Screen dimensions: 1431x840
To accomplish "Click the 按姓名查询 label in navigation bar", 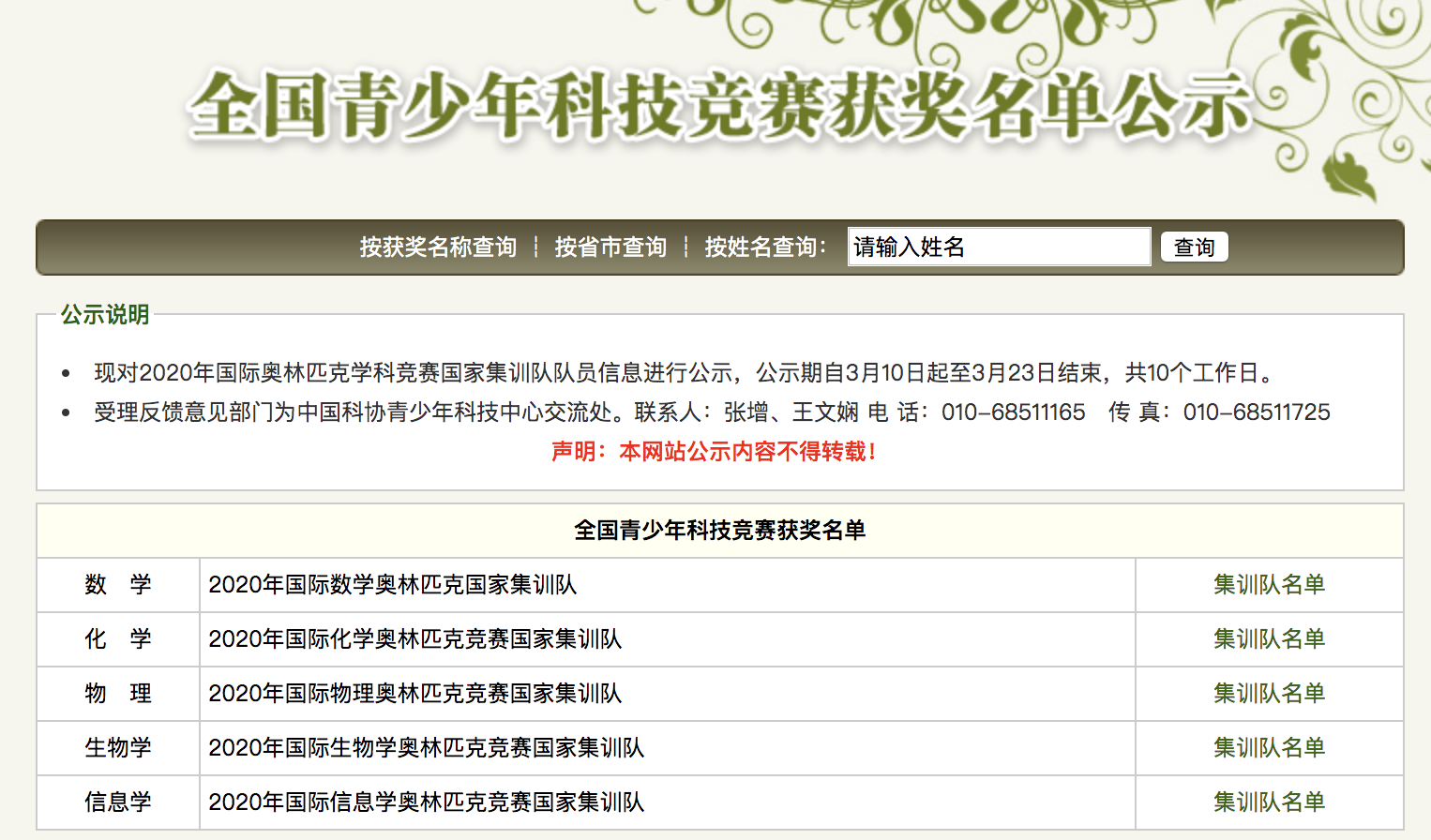I will point(765,247).
